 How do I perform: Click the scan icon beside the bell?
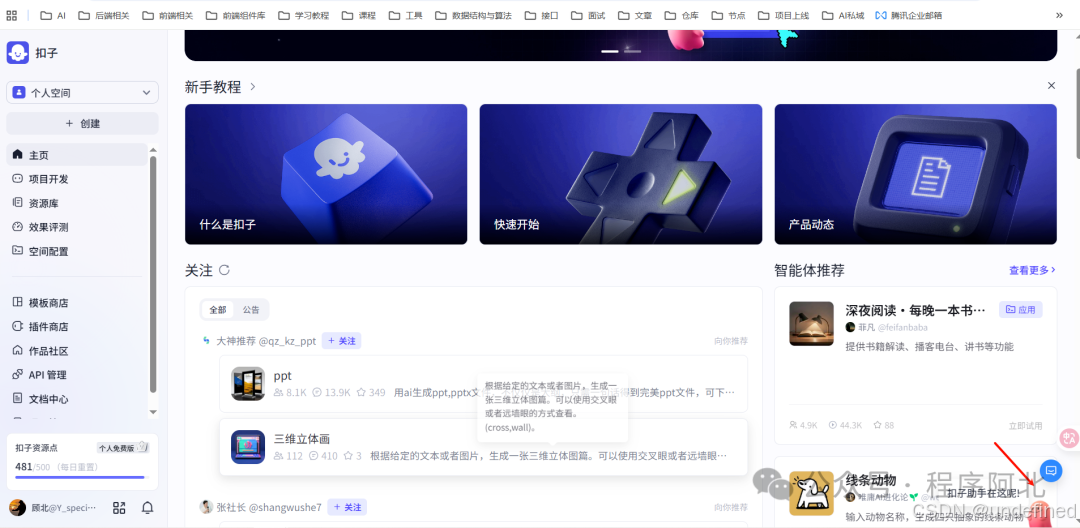coord(119,508)
